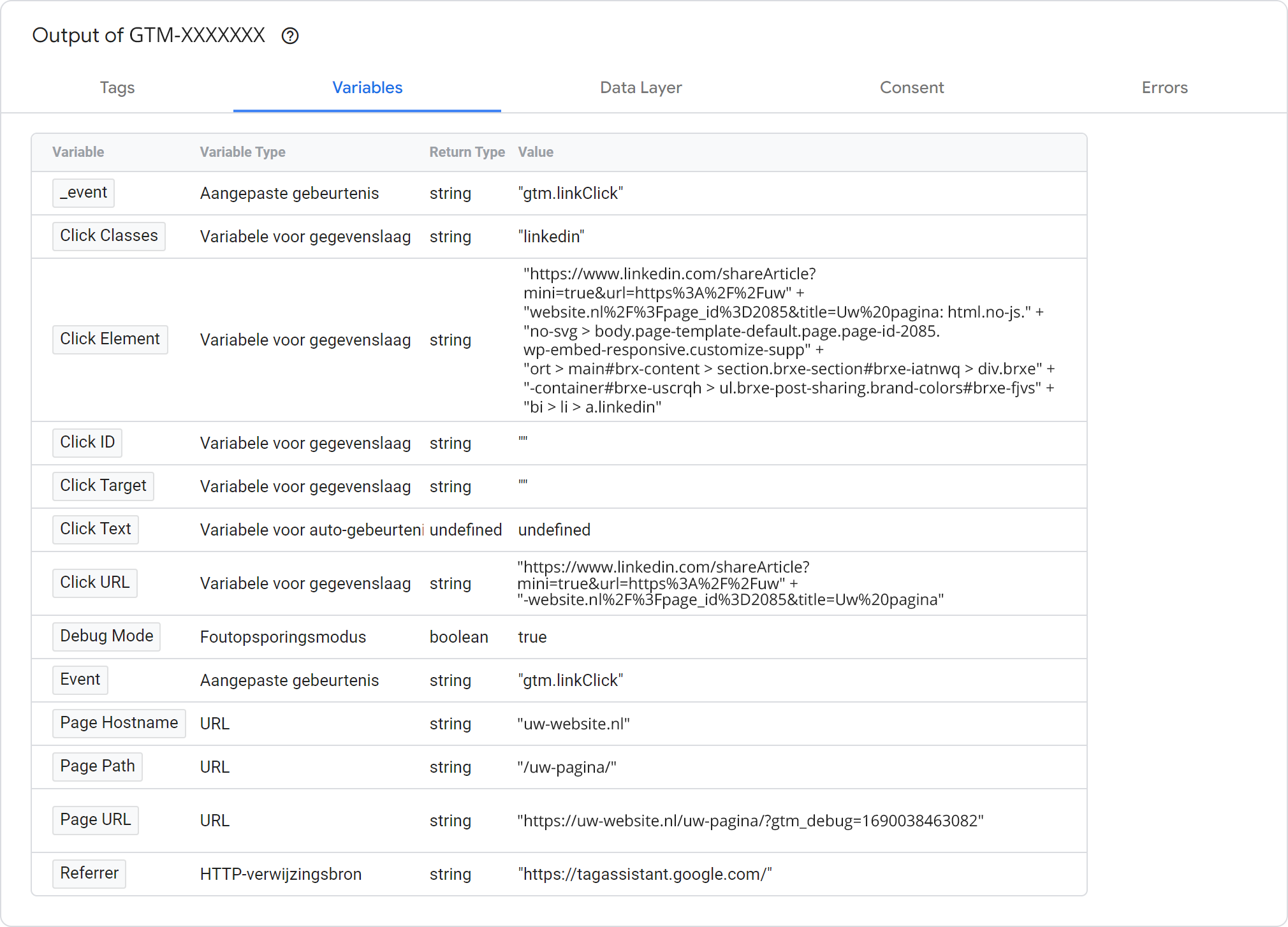Open the Errors tab
The width and height of the screenshot is (1288, 927).
(1164, 87)
